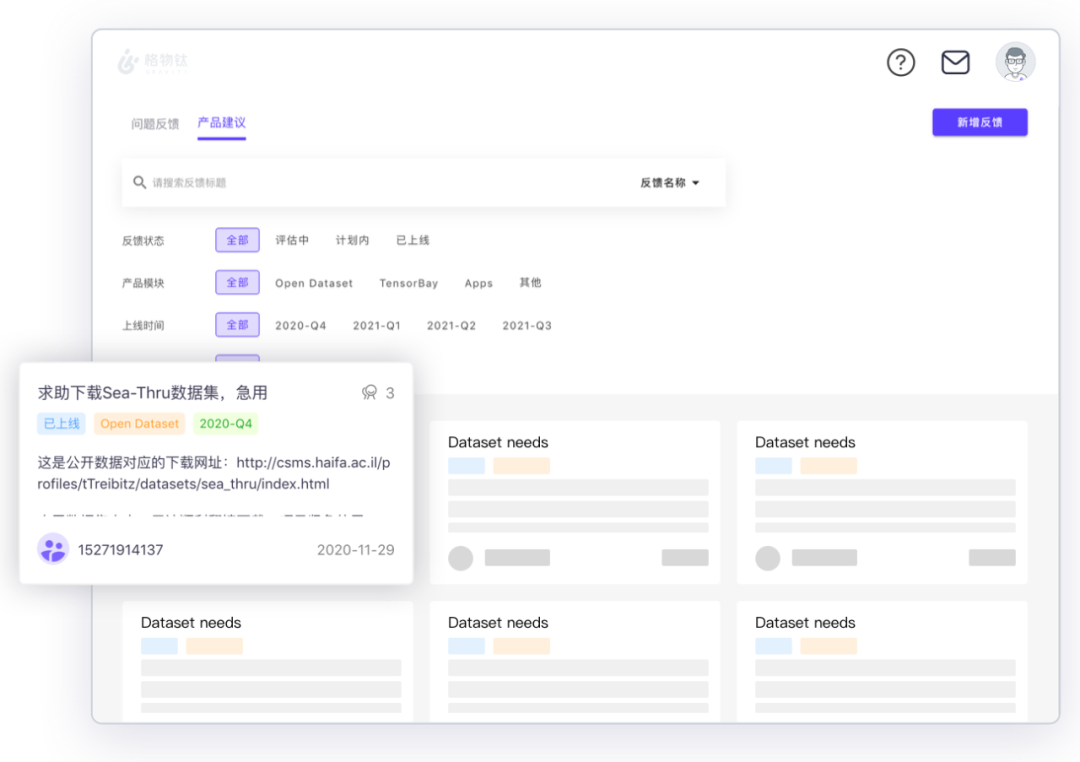Image resolution: width=1080 pixels, height=762 pixels.
Task: Filter launch time by 2020-Q4
Action: (x=301, y=325)
